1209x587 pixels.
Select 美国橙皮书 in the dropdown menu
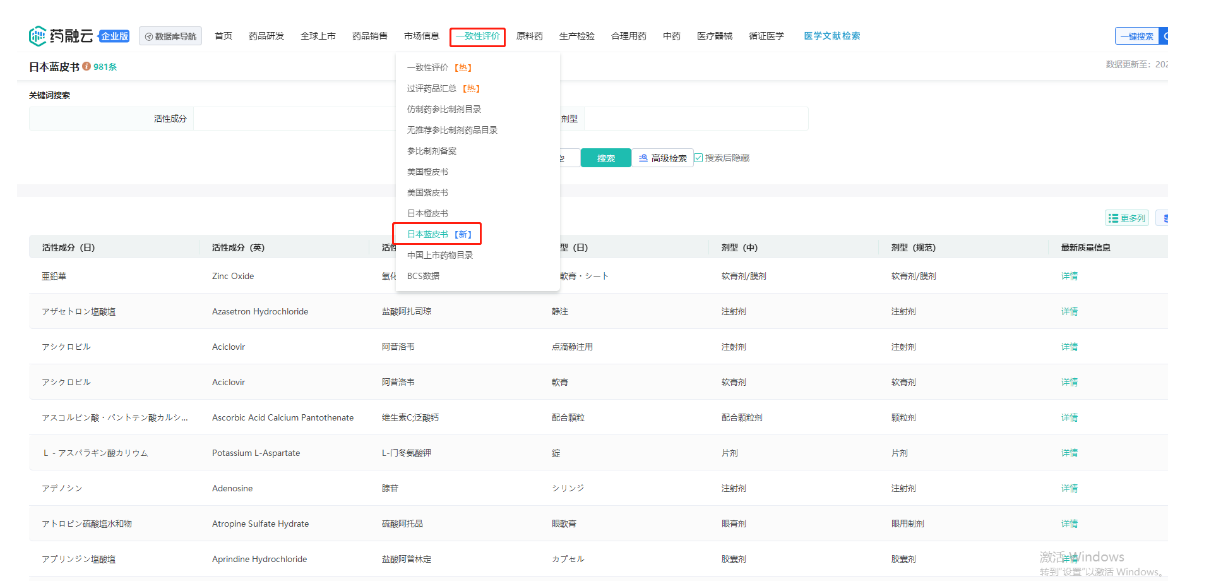(x=427, y=171)
